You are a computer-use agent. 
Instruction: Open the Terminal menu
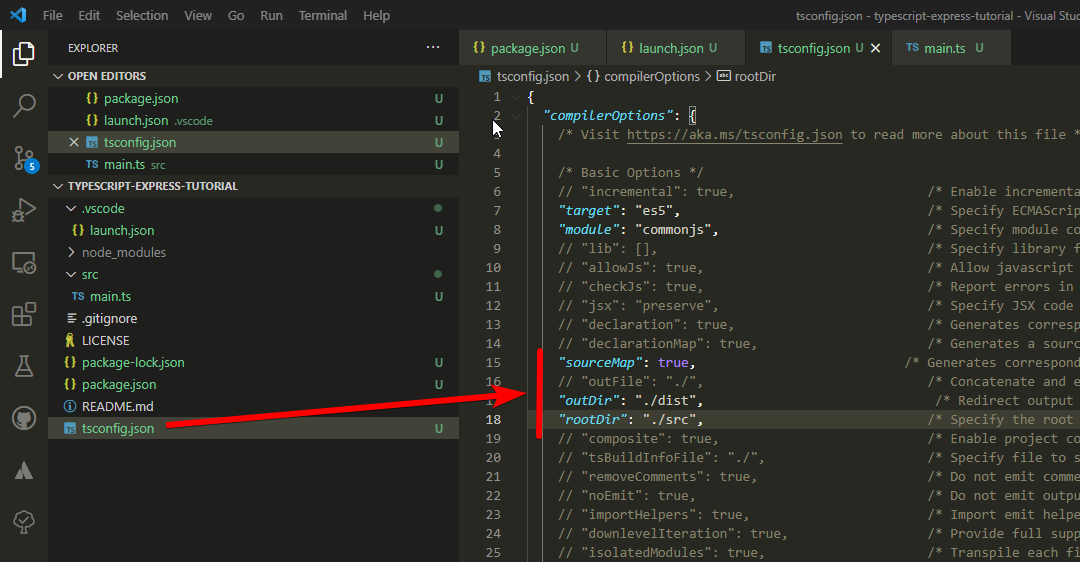(322, 15)
